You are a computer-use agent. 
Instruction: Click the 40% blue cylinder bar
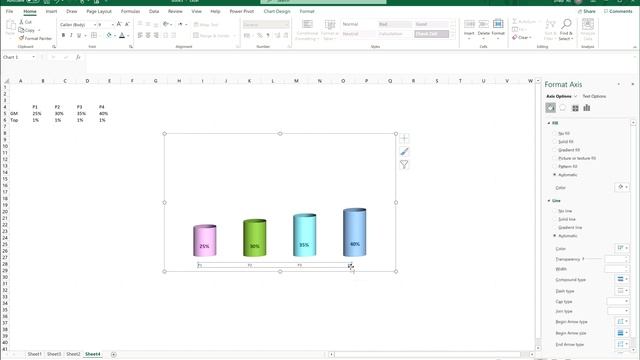tap(354, 232)
